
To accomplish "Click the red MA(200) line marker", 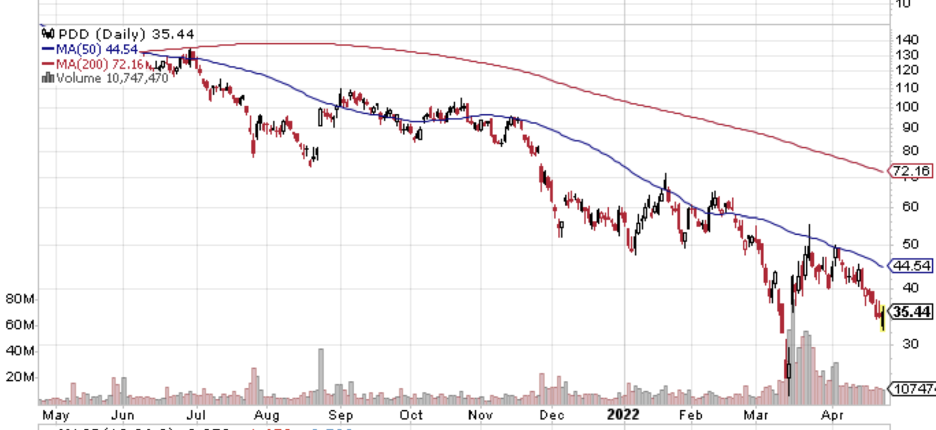I will point(48,64).
